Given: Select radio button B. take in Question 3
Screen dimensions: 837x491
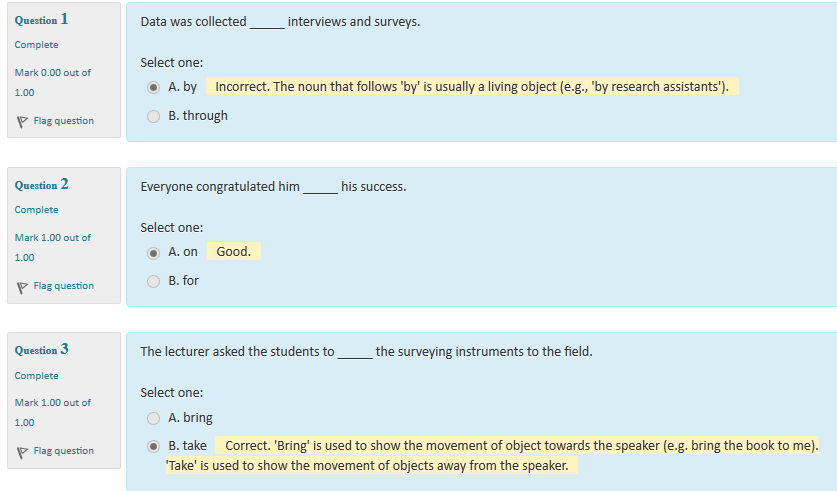Looking at the screenshot, I should [x=153, y=446].
